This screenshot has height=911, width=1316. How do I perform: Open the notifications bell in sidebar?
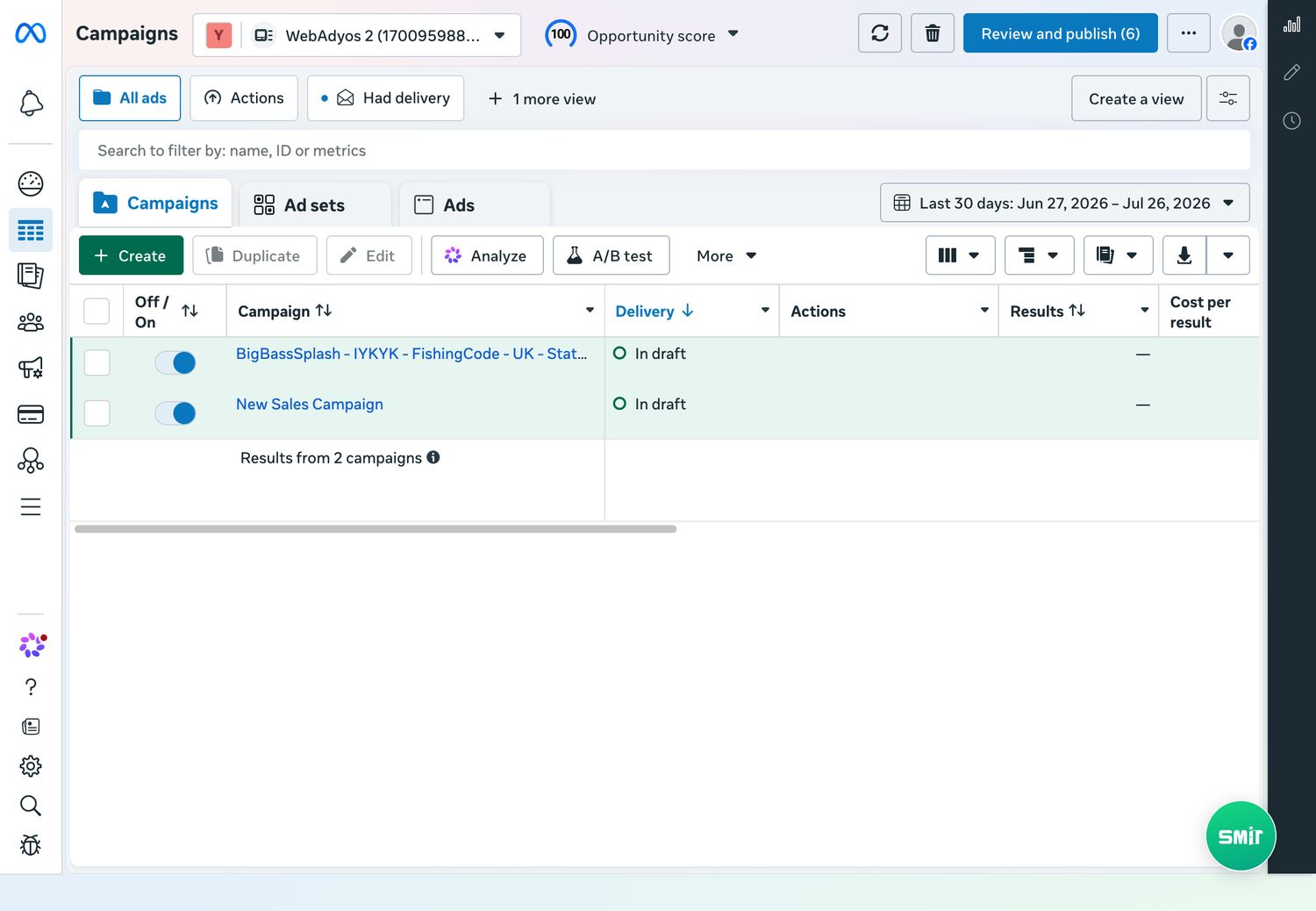(31, 104)
